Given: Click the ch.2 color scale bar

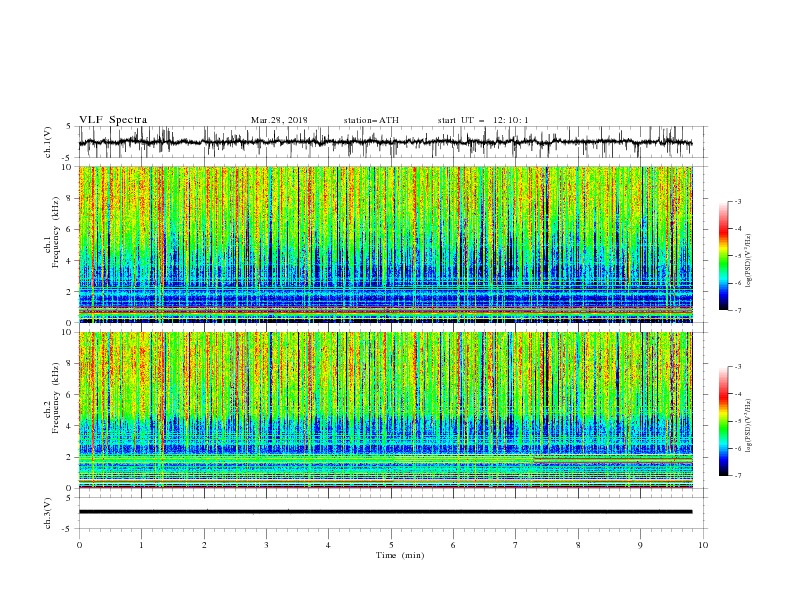Looking at the screenshot, I should tap(723, 421).
